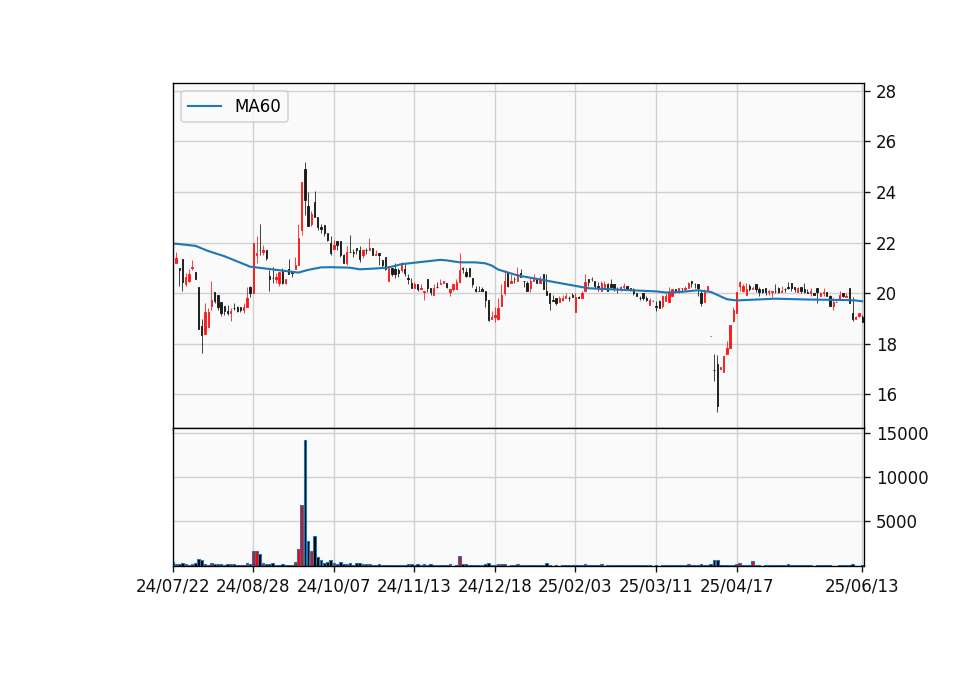
Task: Click the lowest candlestick near price 15.5
Action: click(718, 383)
